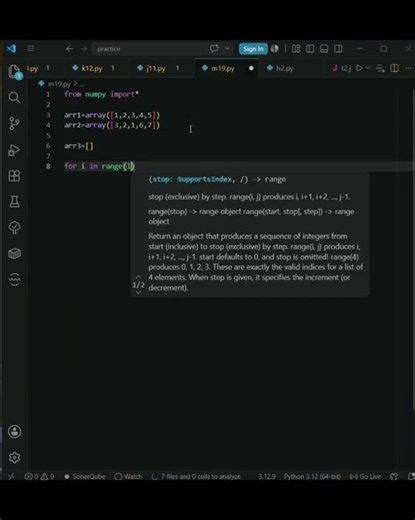Screen dimensions: 415x520
Task: Open the Run and Debug view
Action: 14,150
